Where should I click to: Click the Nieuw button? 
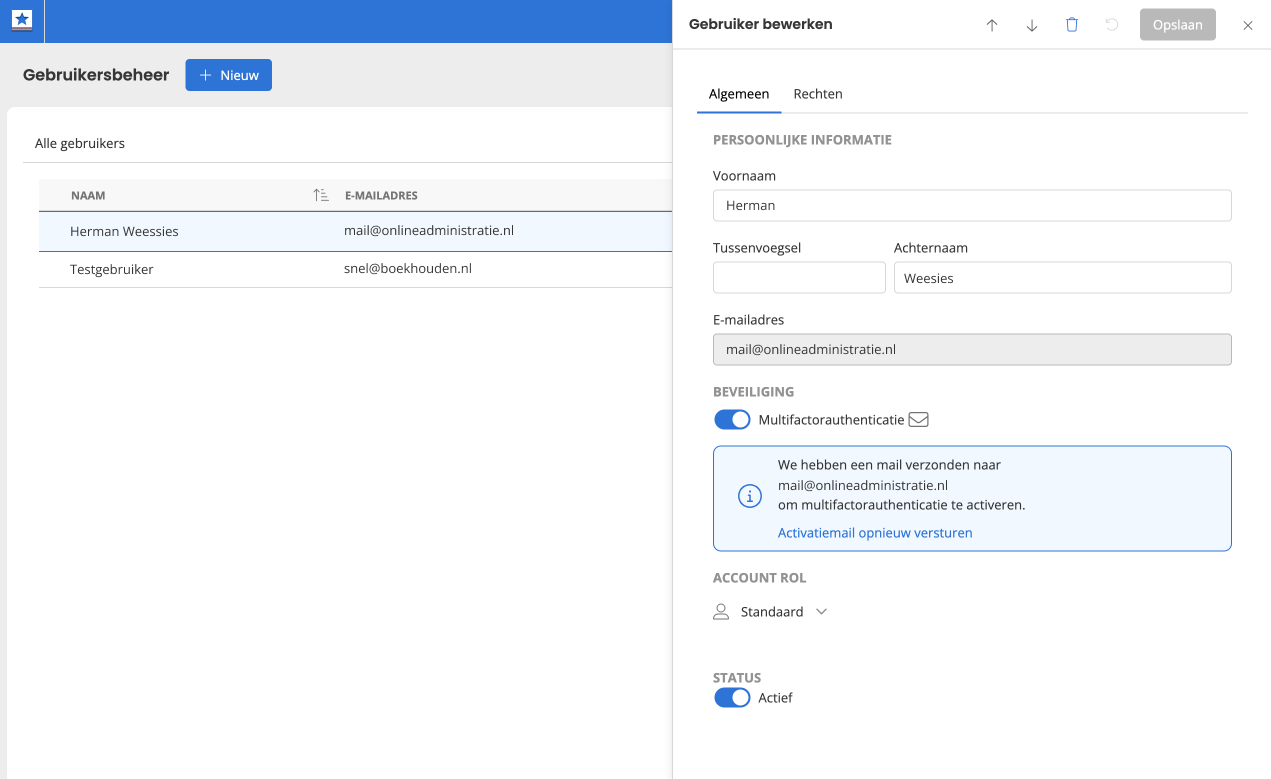tap(228, 75)
